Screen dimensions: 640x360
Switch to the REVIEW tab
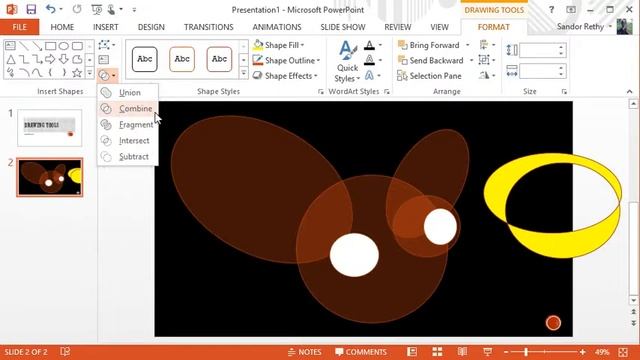click(398, 27)
